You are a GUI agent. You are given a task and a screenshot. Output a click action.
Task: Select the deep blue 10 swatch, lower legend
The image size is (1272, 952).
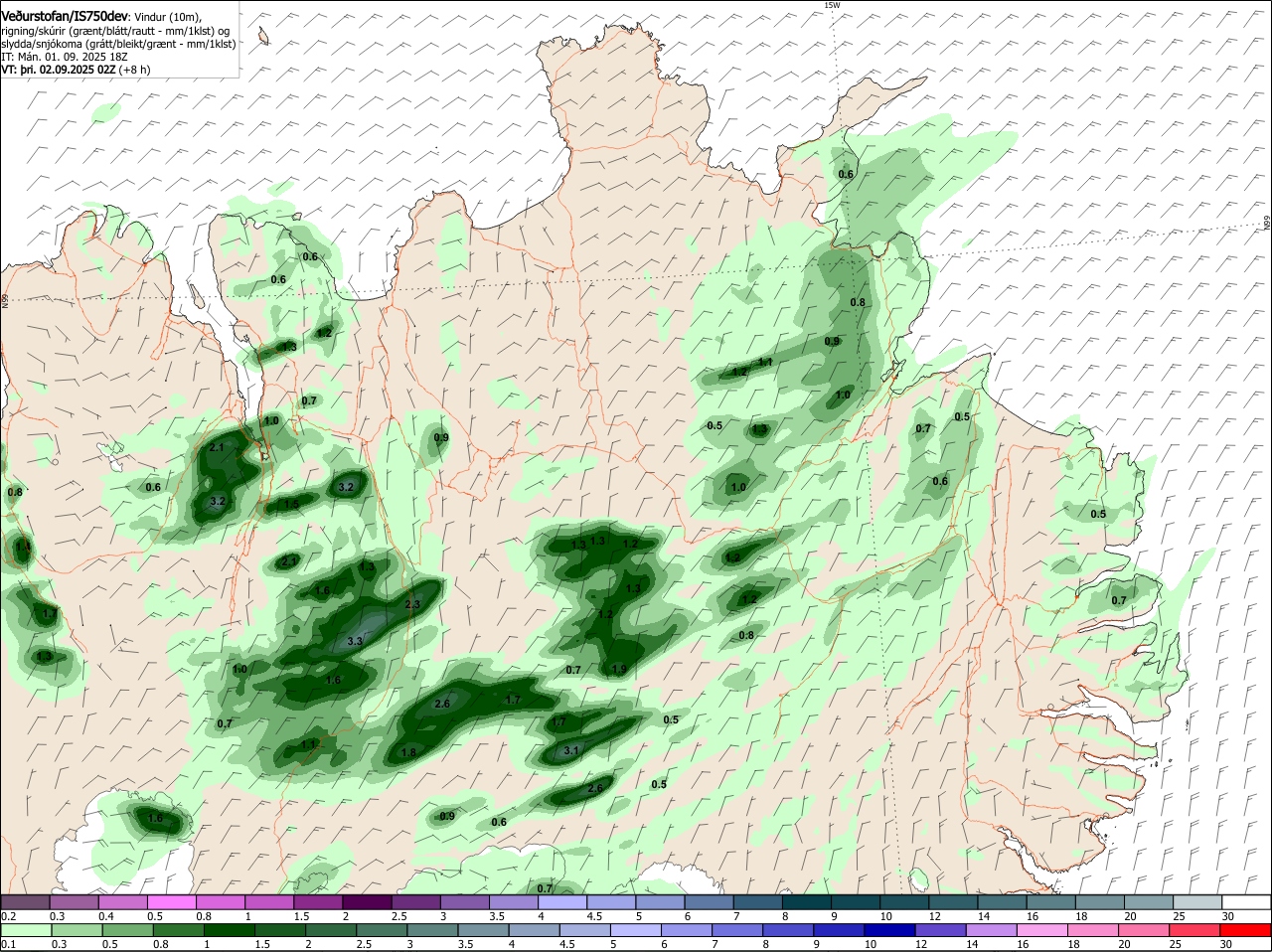point(889,931)
